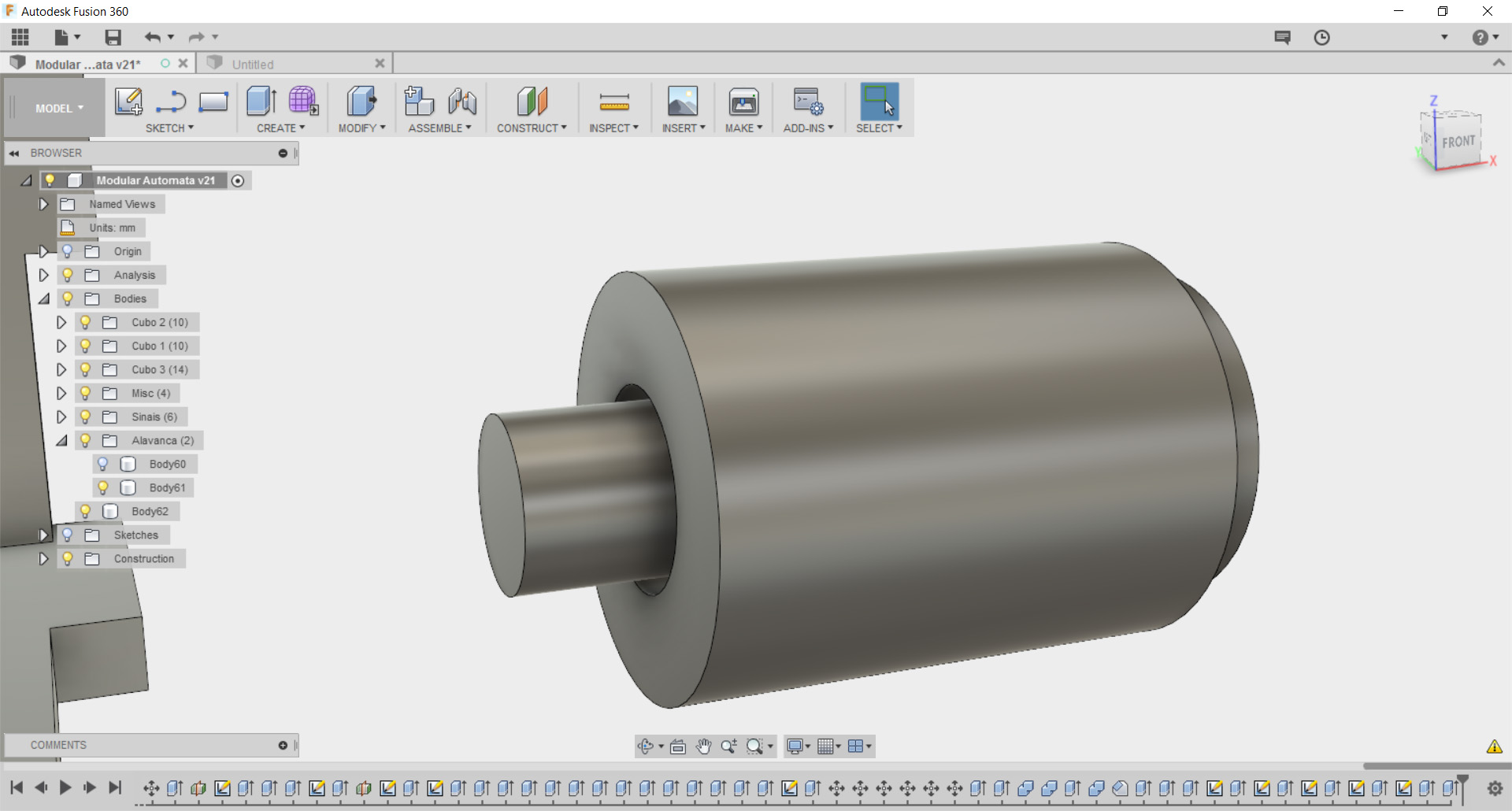
Task: Expand the Cubo 3 (14) folder
Action: pos(61,369)
